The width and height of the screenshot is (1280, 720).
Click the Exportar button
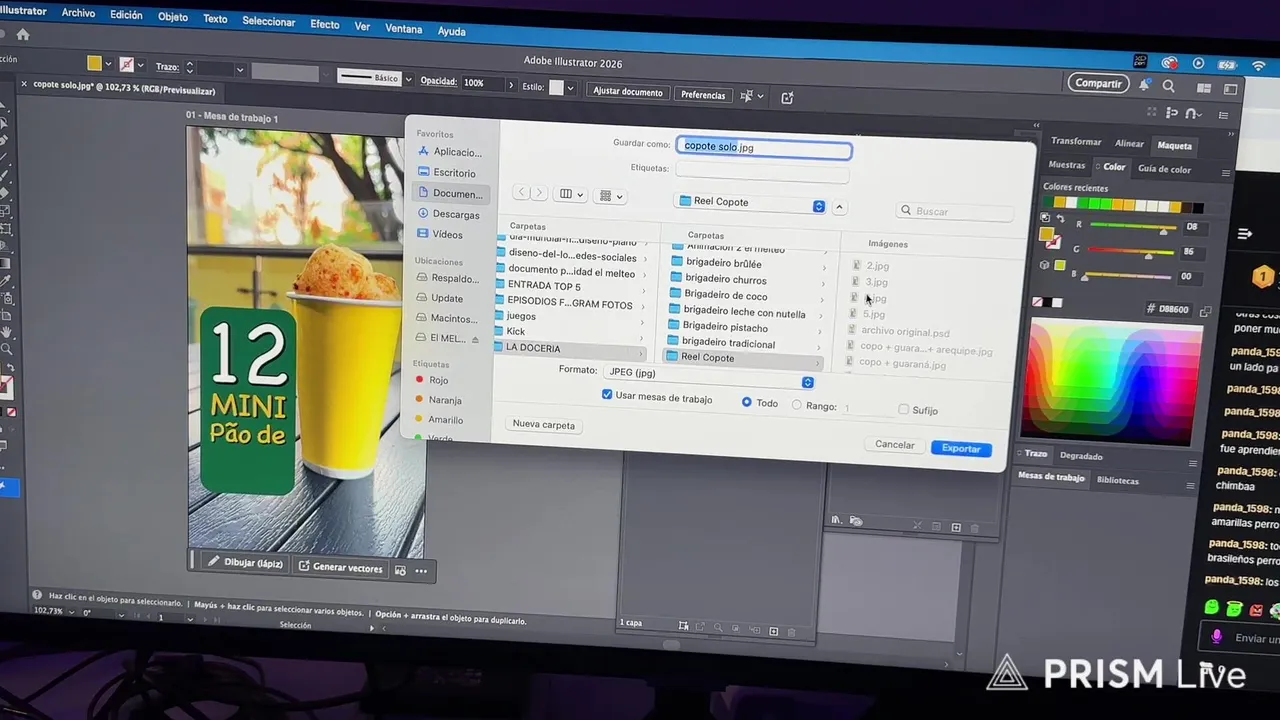961,449
